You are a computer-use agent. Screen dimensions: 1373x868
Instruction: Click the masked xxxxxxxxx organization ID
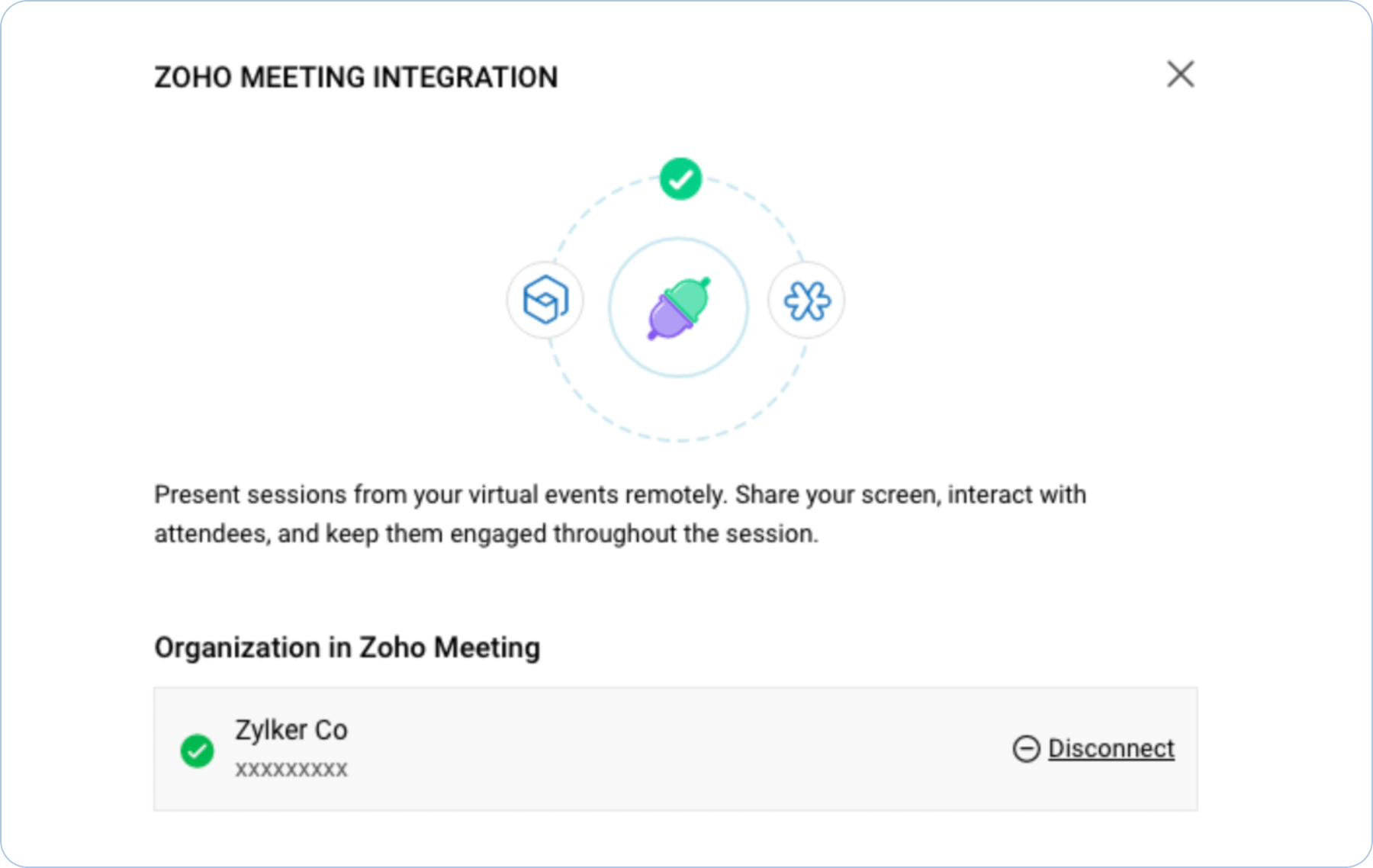pyautogui.click(x=291, y=769)
